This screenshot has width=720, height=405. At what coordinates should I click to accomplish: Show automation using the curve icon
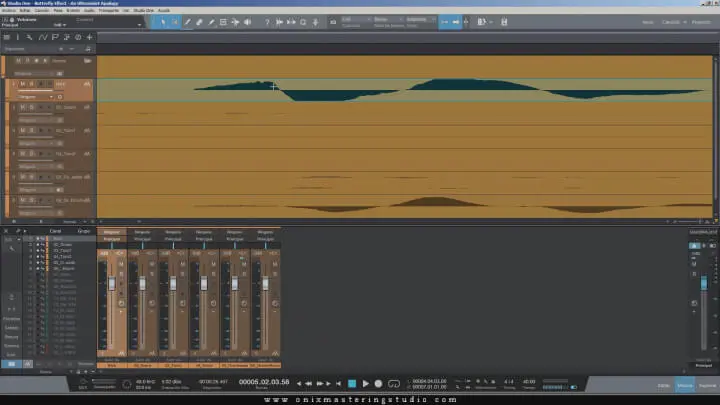pyautogui.click(x=43, y=37)
